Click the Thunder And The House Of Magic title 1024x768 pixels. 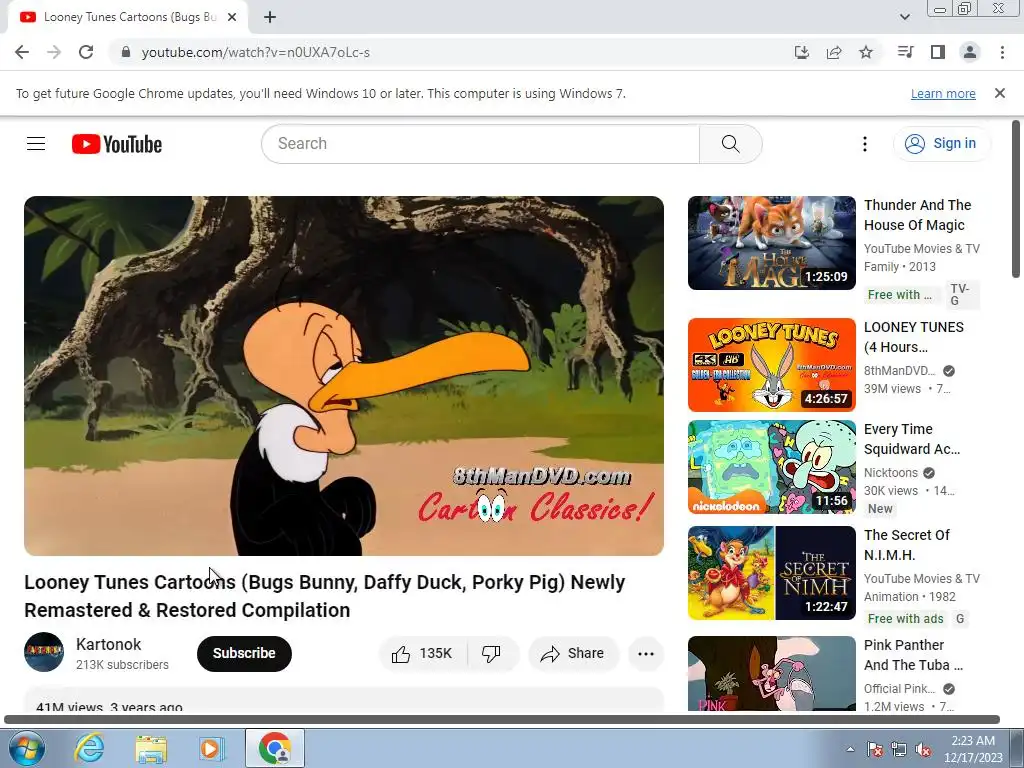[x=918, y=215]
